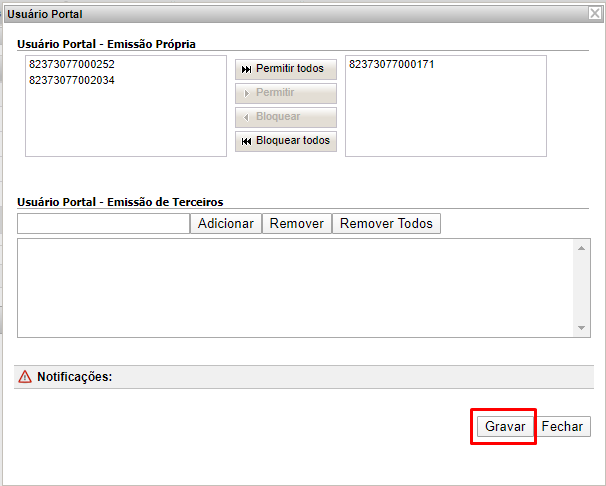
Task: Click the Permitir todos button
Action: click(286, 69)
